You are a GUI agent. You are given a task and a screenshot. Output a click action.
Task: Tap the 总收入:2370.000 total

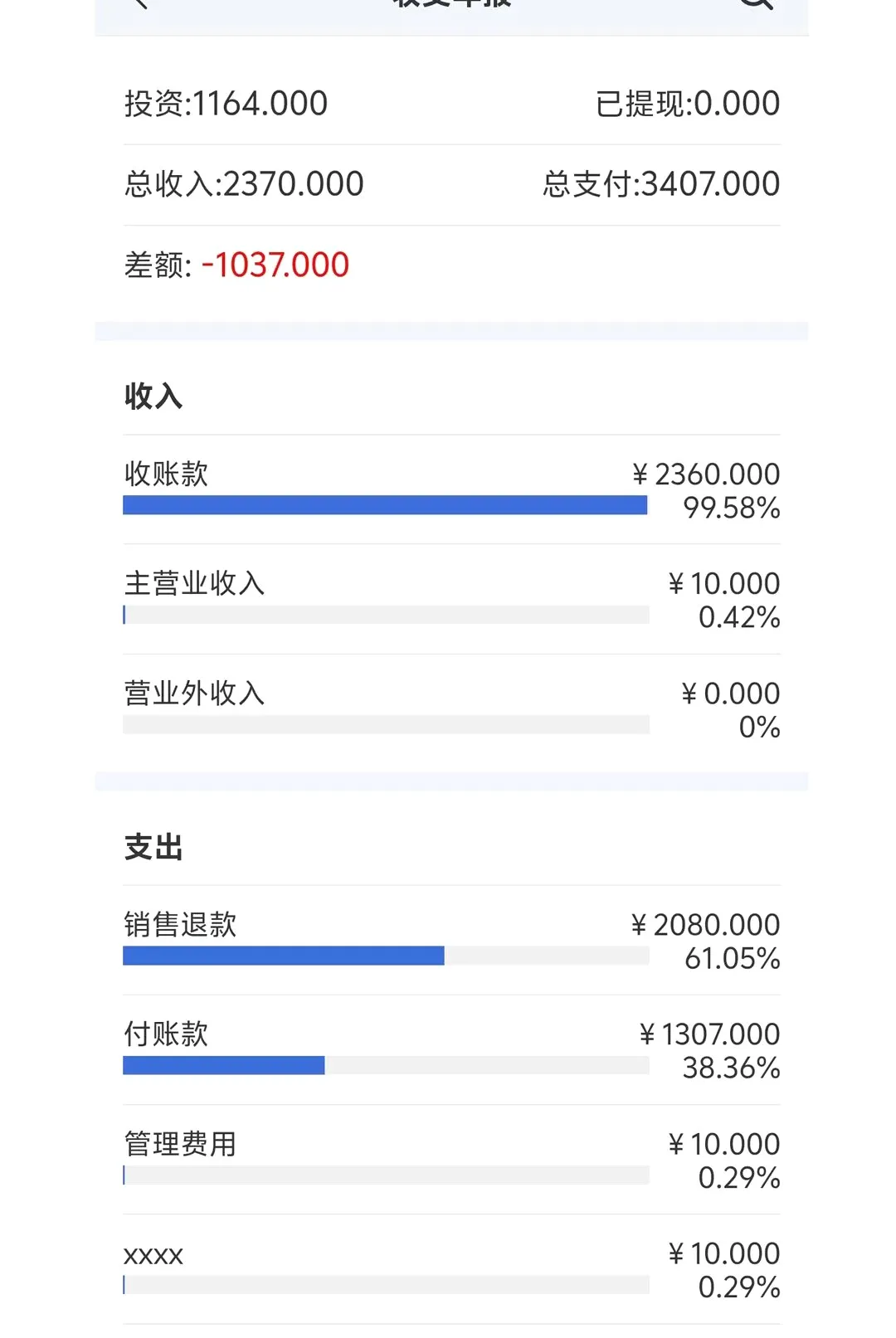(x=244, y=184)
